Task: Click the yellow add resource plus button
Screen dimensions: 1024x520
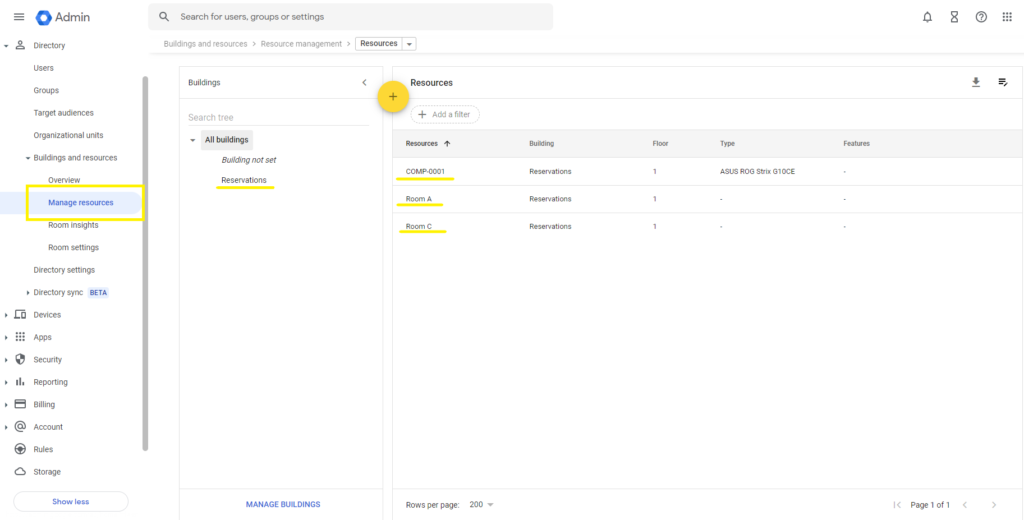Action: pyautogui.click(x=393, y=96)
